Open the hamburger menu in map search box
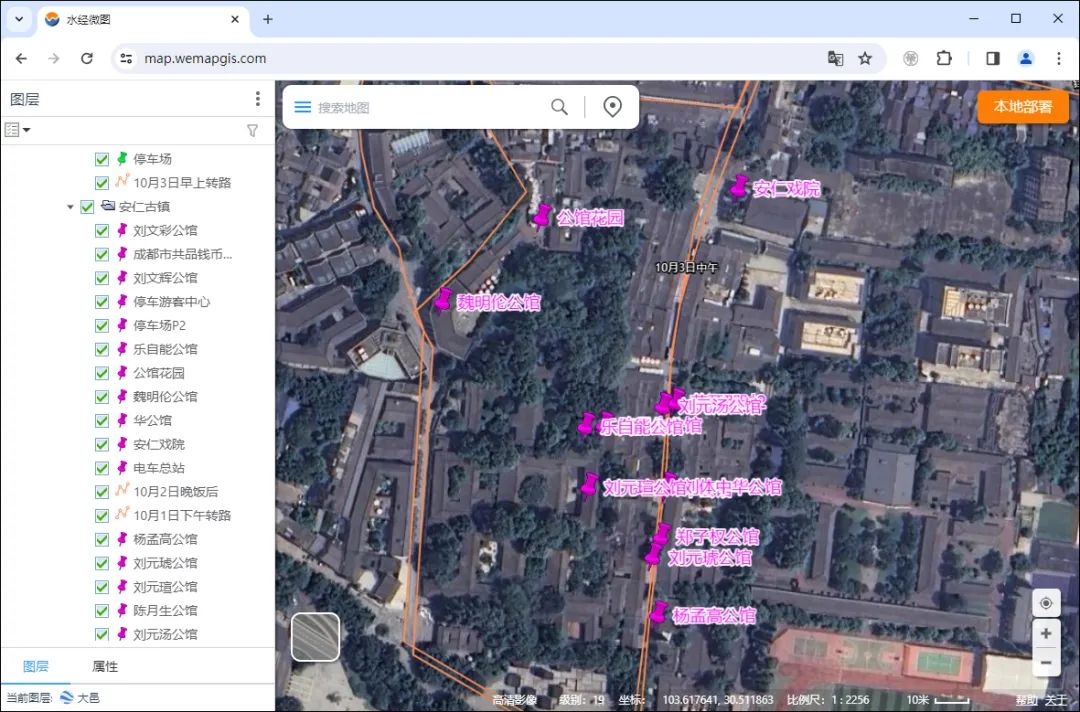 (302, 107)
